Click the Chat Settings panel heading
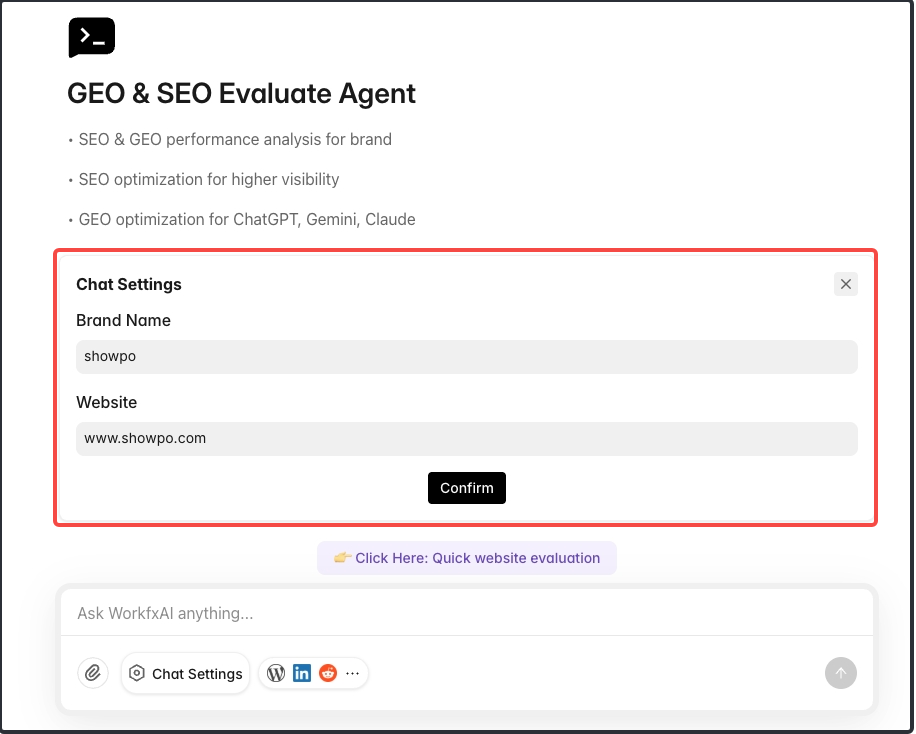Viewport: 916px width, 734px height. pos(129,284)
